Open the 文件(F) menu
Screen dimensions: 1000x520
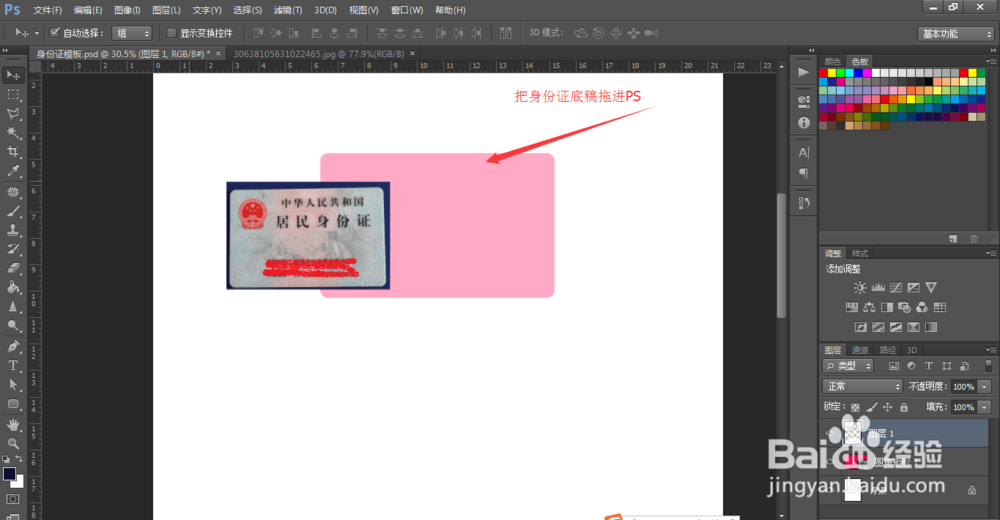(x=47, y=10)
